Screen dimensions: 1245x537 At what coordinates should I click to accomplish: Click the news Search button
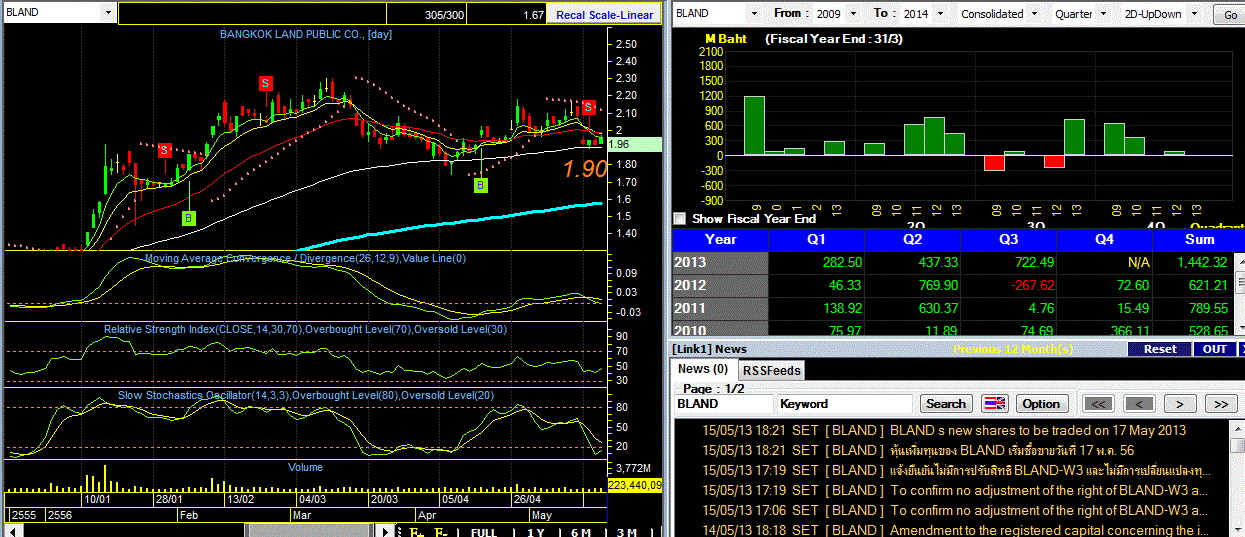point(946,404)
